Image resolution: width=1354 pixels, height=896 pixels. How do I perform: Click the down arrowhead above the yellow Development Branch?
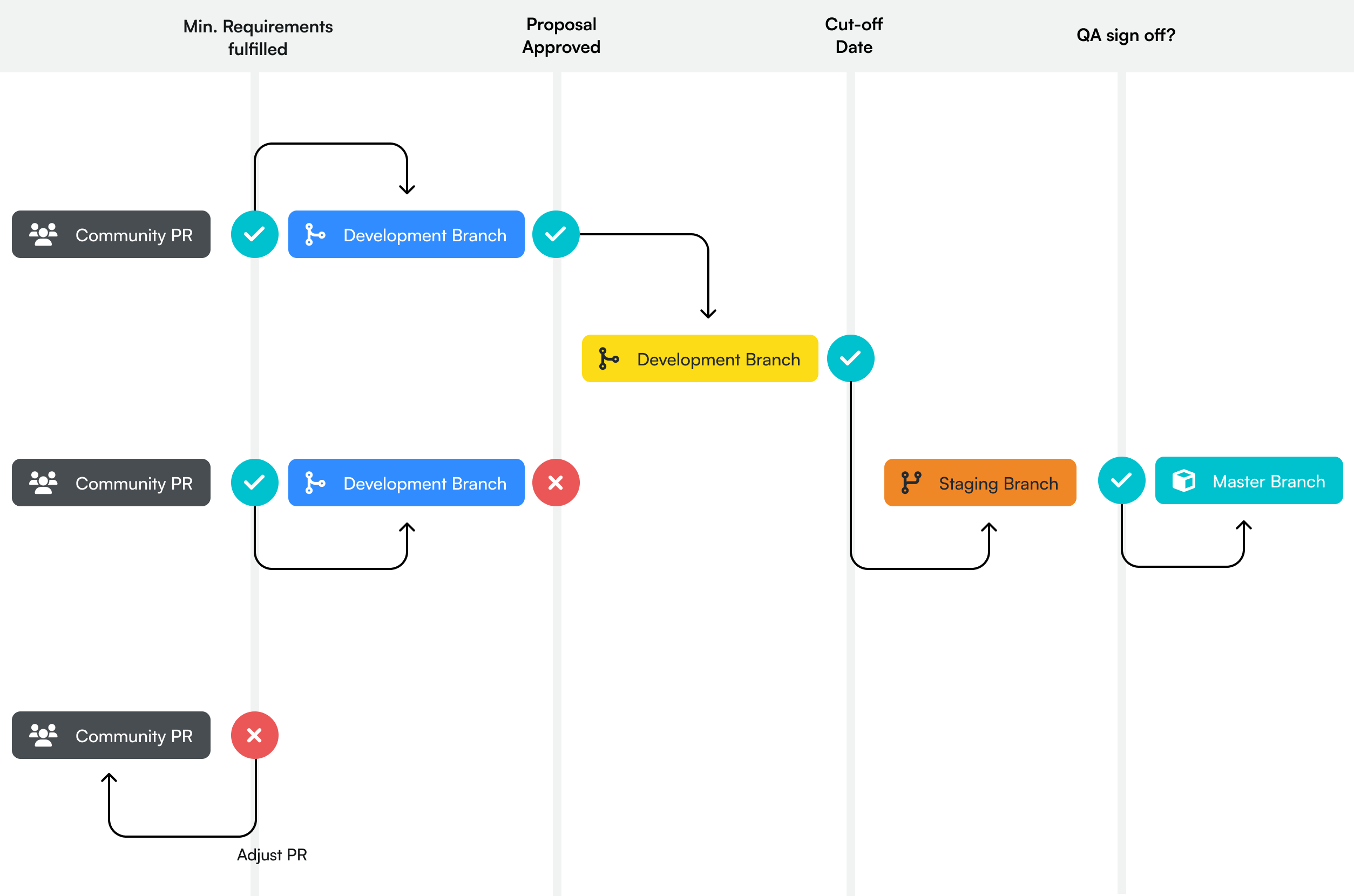(x=708, y=314)
